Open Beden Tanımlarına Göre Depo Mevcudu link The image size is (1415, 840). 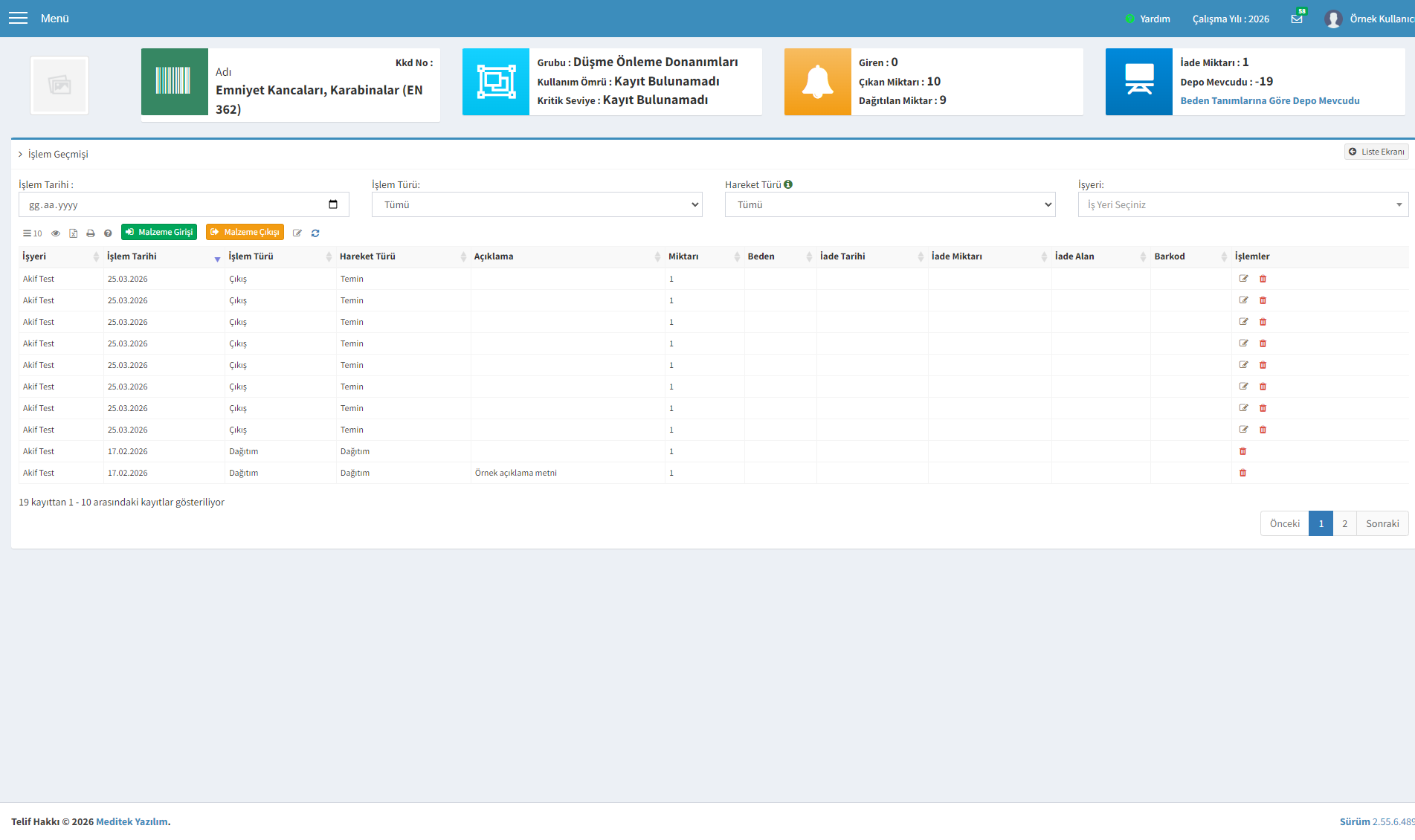point(1270,101)
